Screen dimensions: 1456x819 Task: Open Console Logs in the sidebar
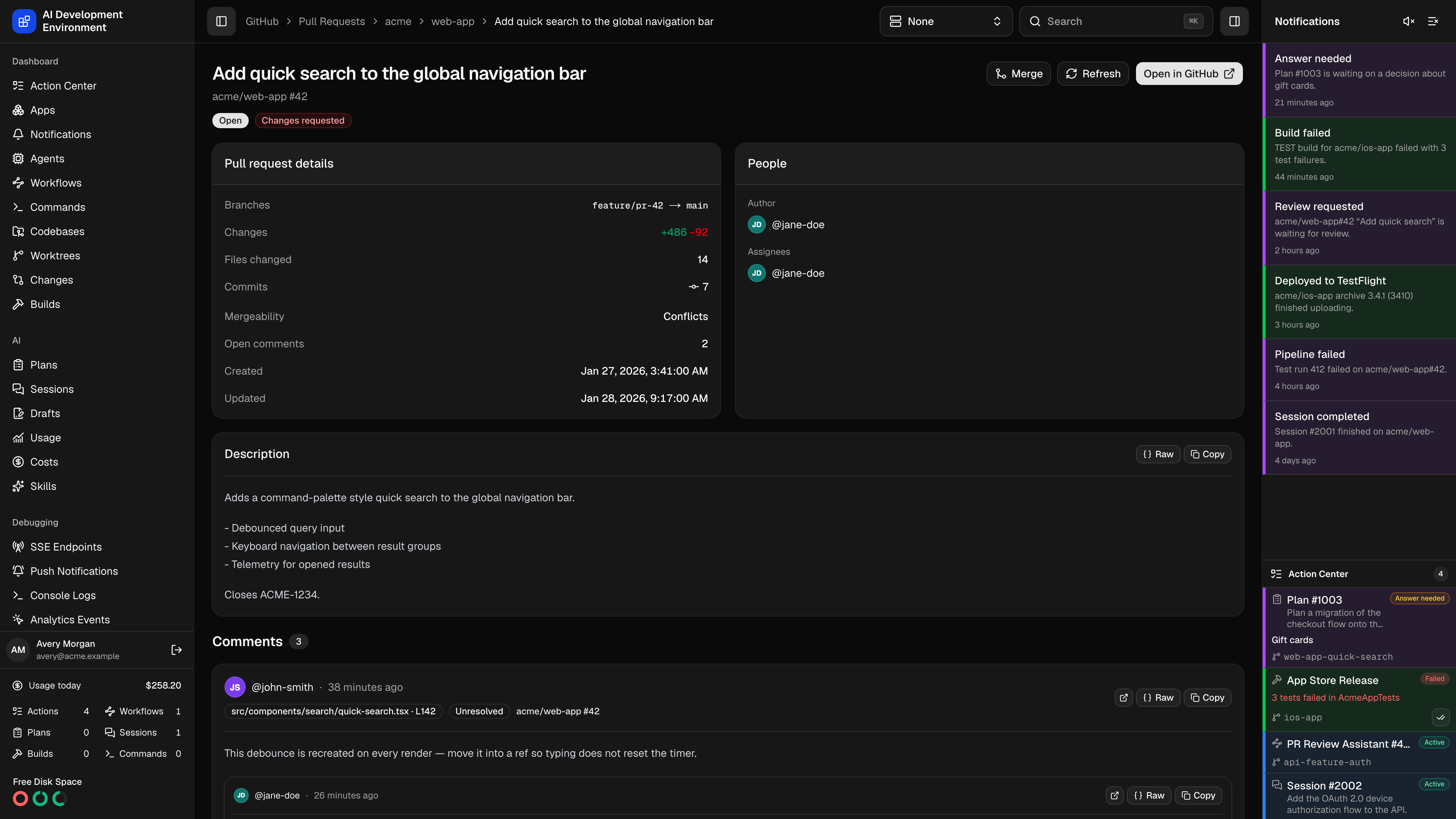97,596
